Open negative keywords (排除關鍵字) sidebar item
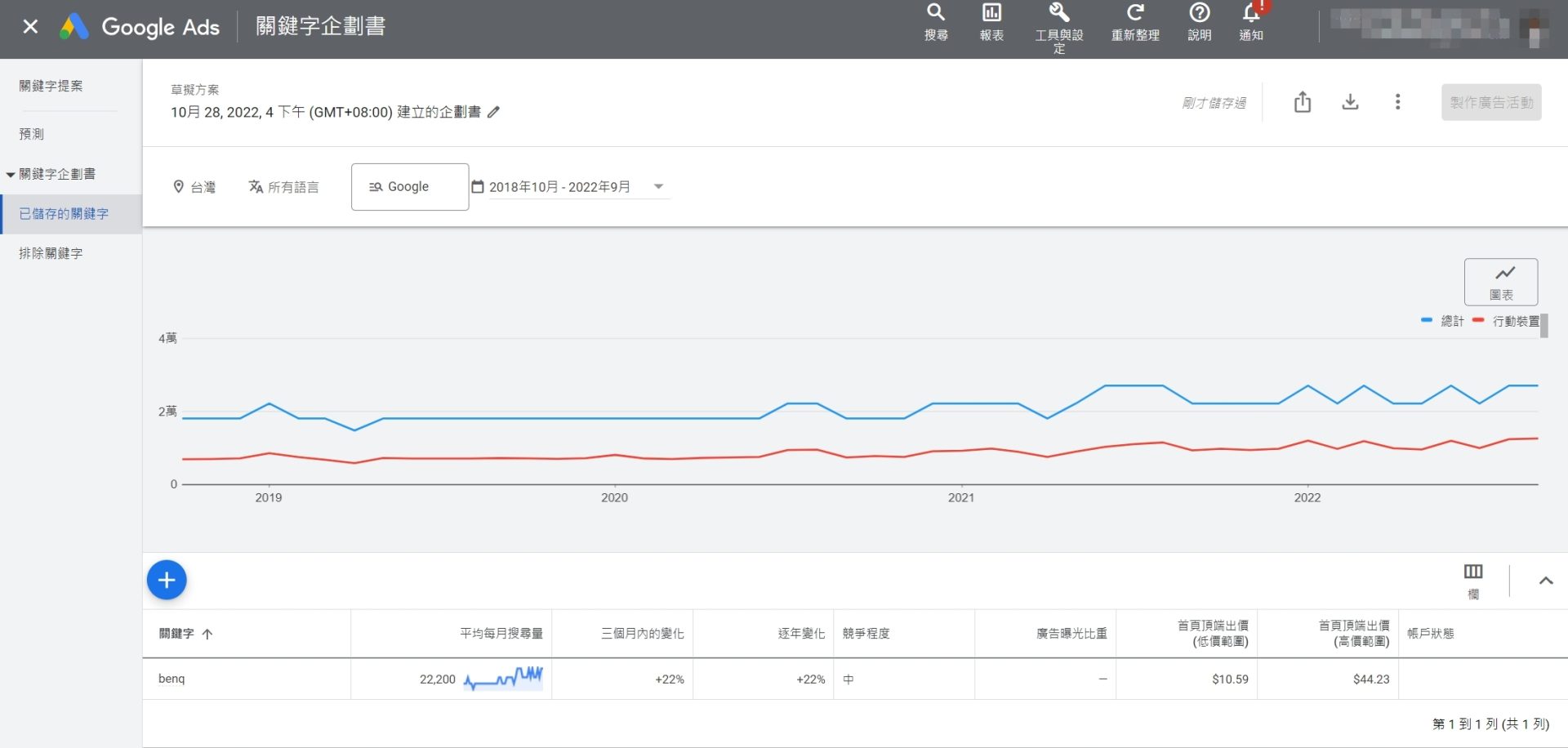 (51, 253)
